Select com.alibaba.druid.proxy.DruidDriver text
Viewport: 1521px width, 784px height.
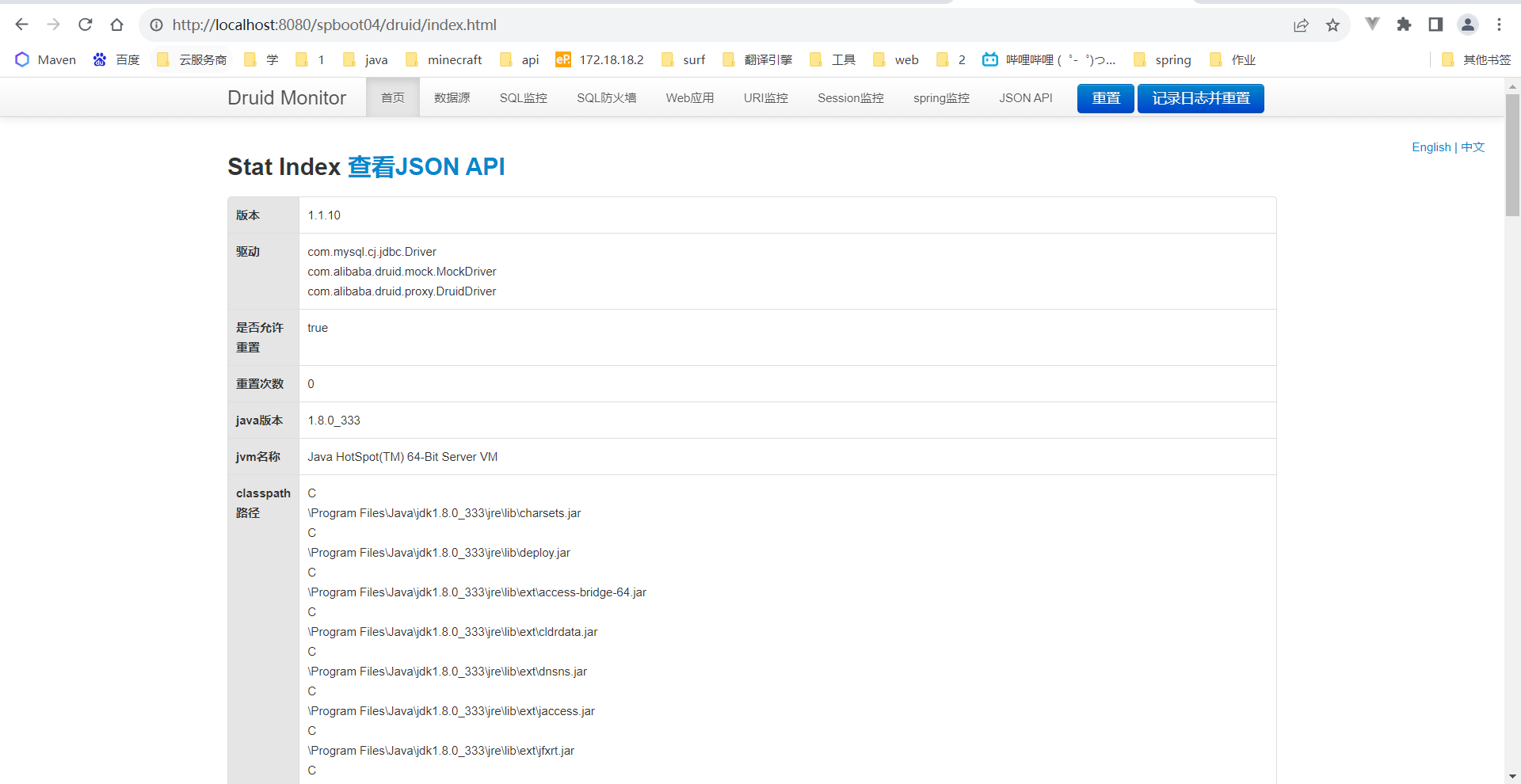(x=402, y=291)
